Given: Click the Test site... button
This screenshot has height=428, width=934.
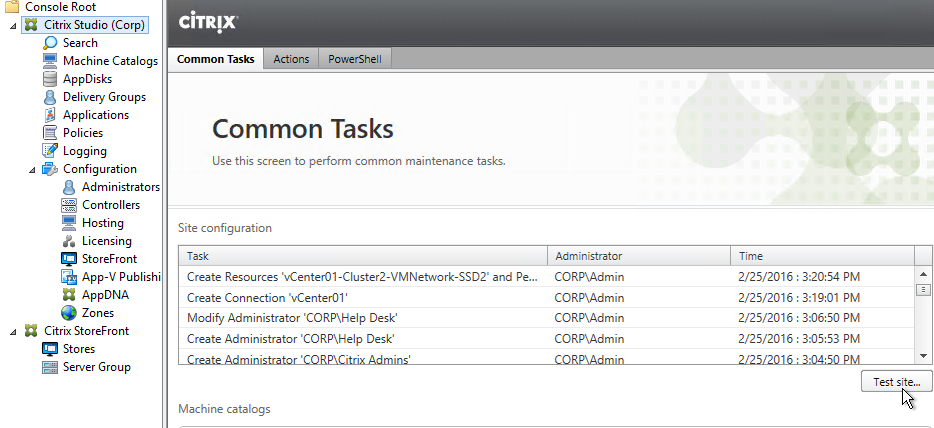Looking at the screenshot, I should tap(896, 382).
